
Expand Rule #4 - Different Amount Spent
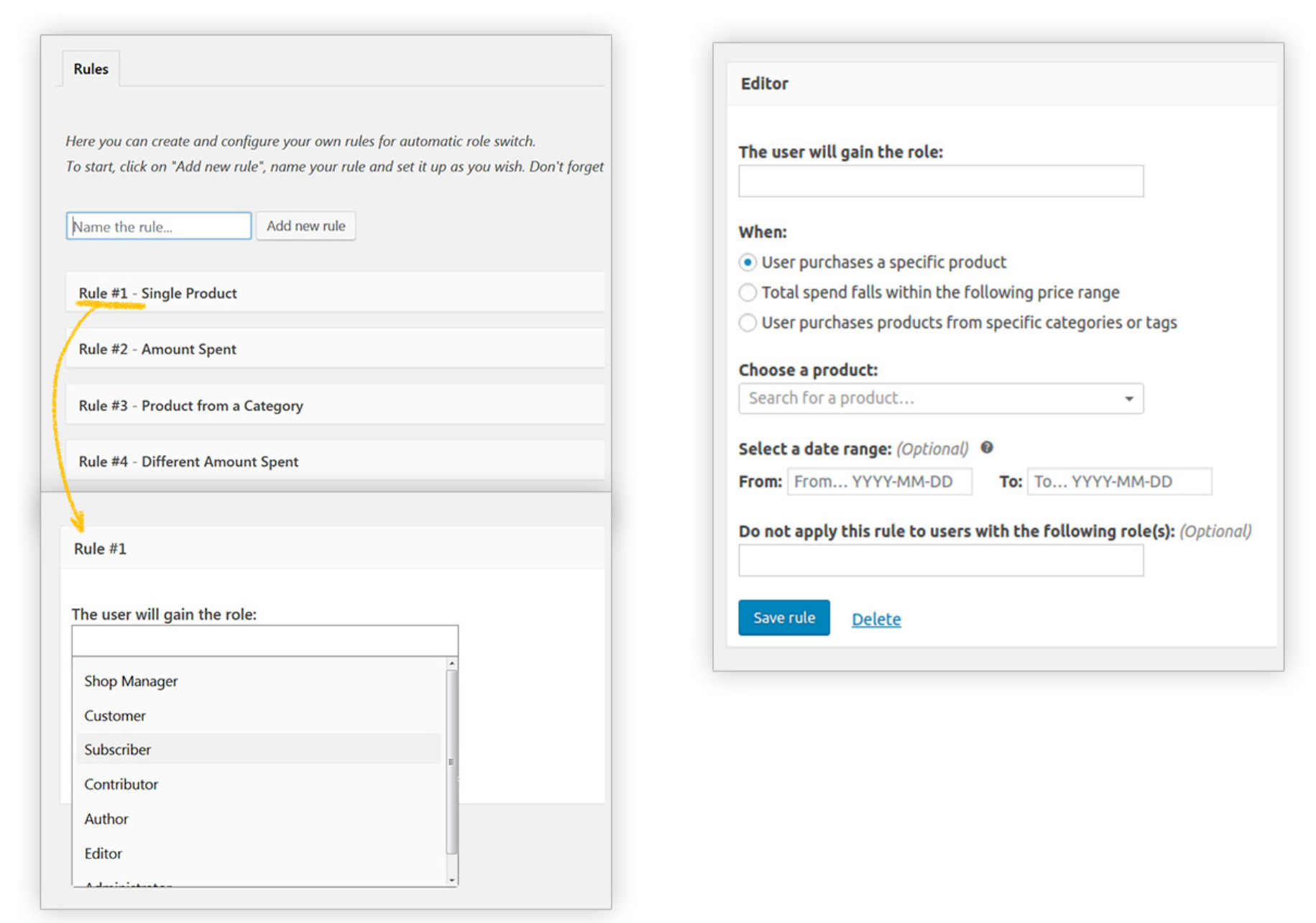click(x=188, y=461)
